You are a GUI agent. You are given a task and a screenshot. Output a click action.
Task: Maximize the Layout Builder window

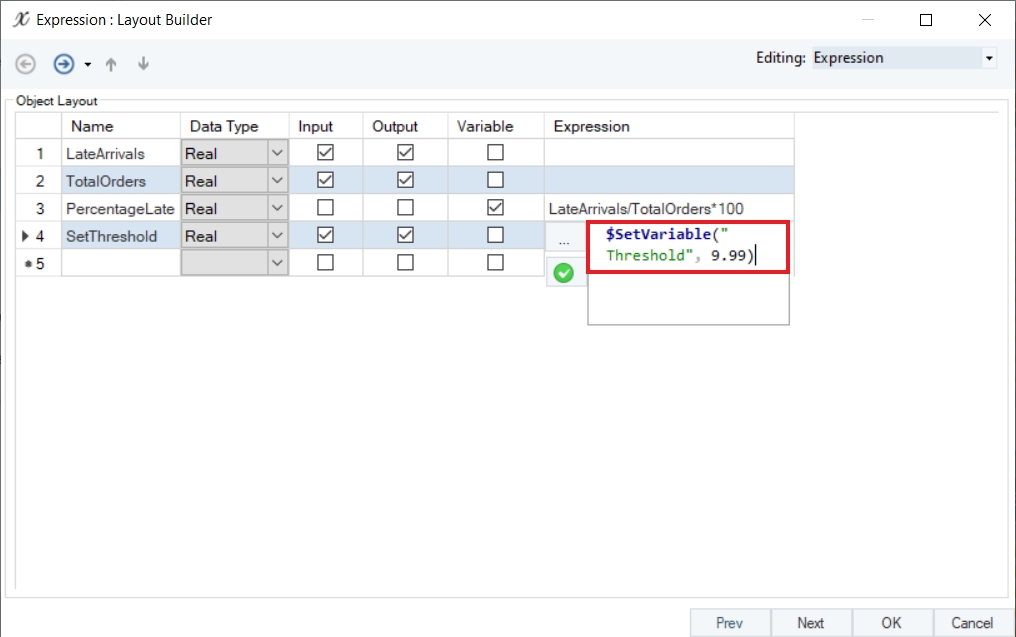[926, 20]
